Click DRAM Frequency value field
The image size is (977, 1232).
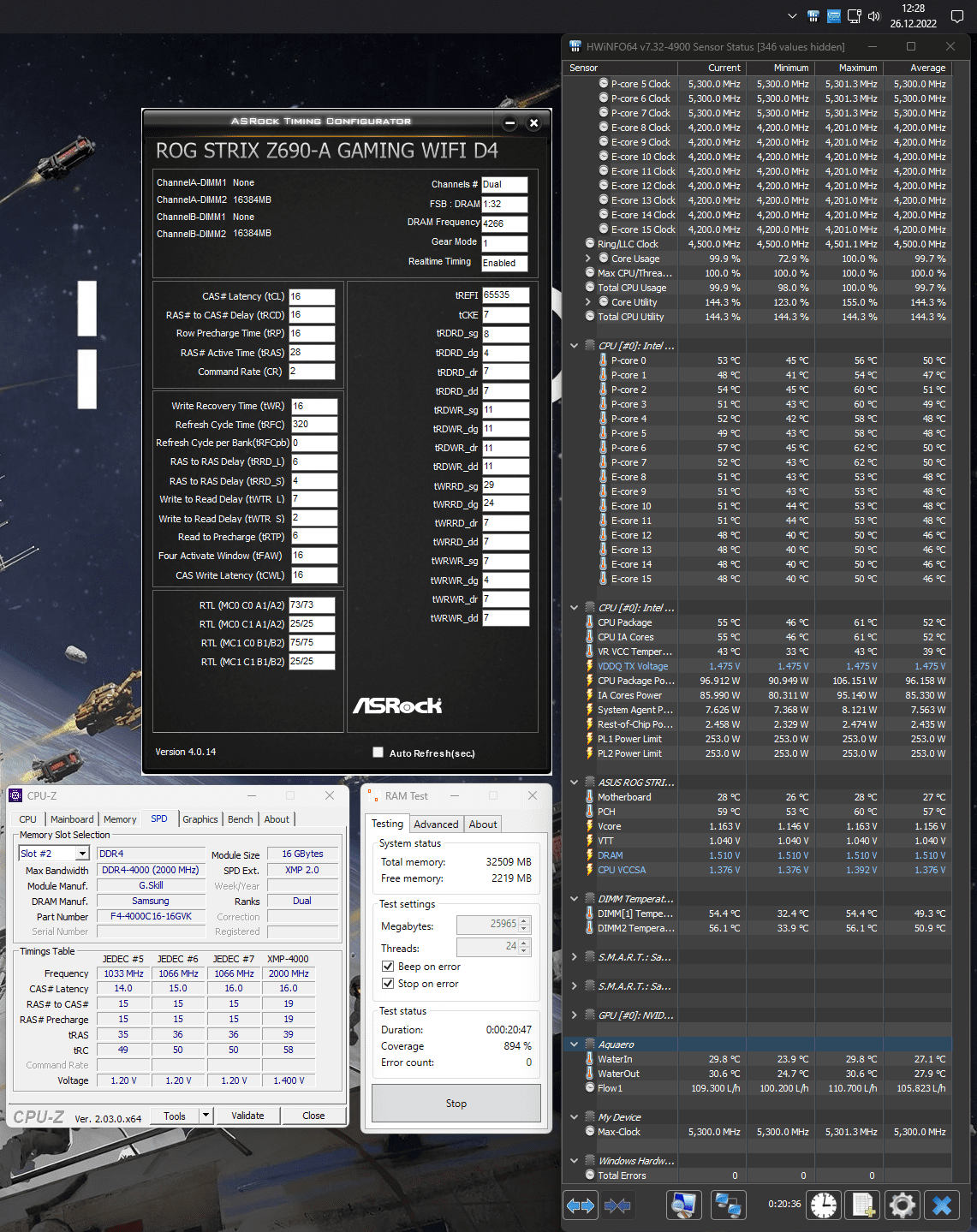504,223
